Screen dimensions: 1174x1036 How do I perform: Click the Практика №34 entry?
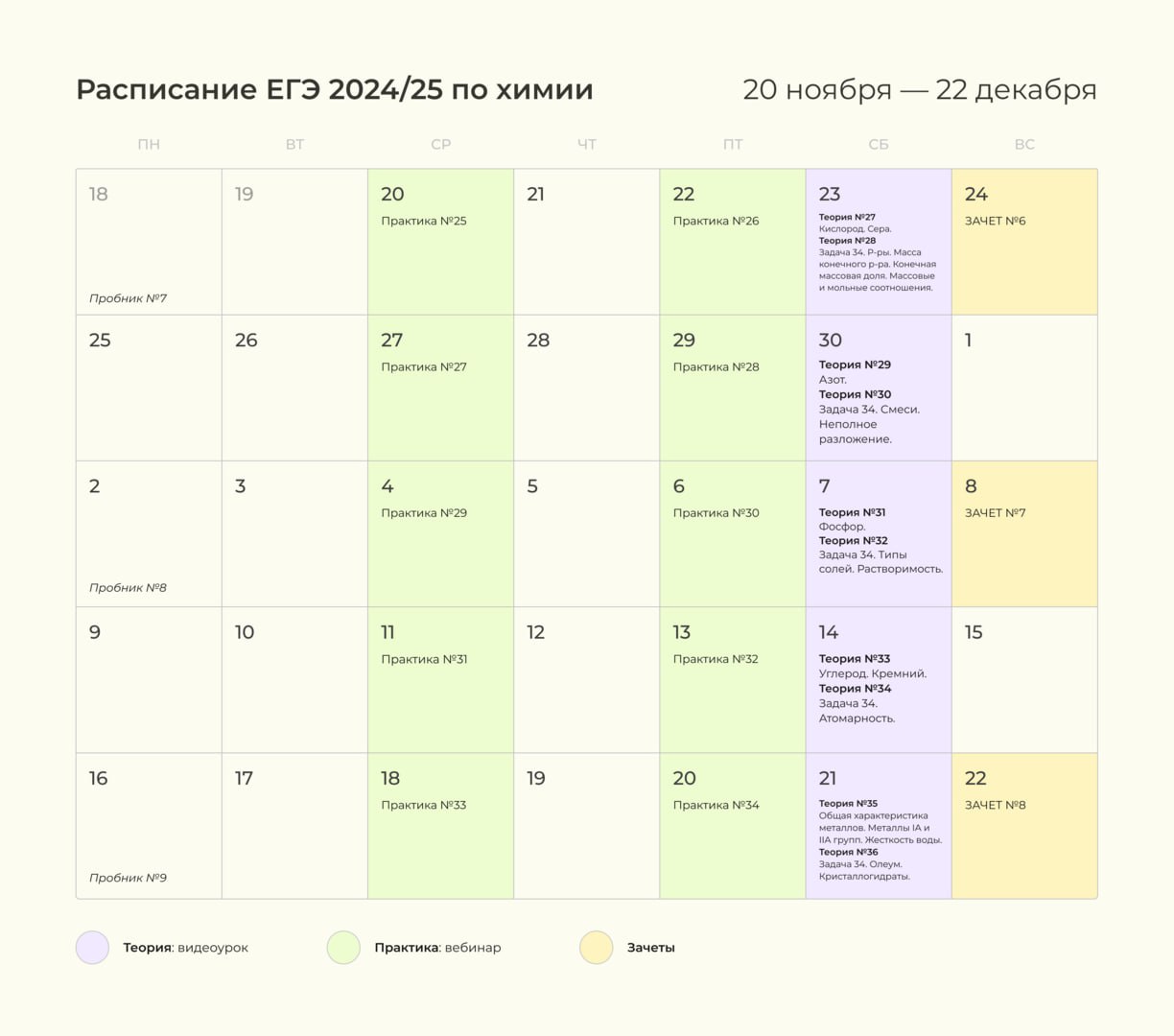tap(716, 806)
